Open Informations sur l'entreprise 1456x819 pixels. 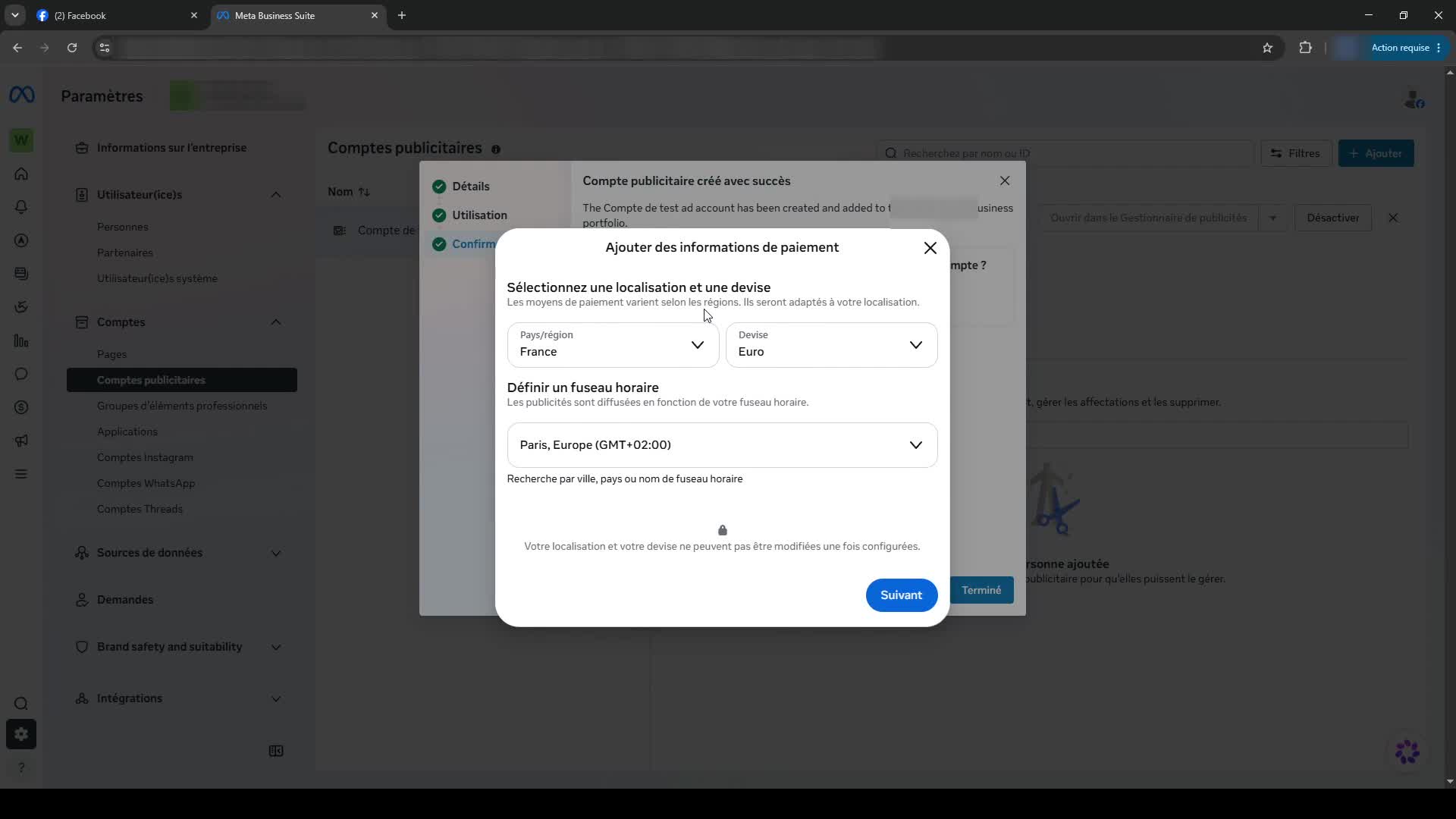171,148
